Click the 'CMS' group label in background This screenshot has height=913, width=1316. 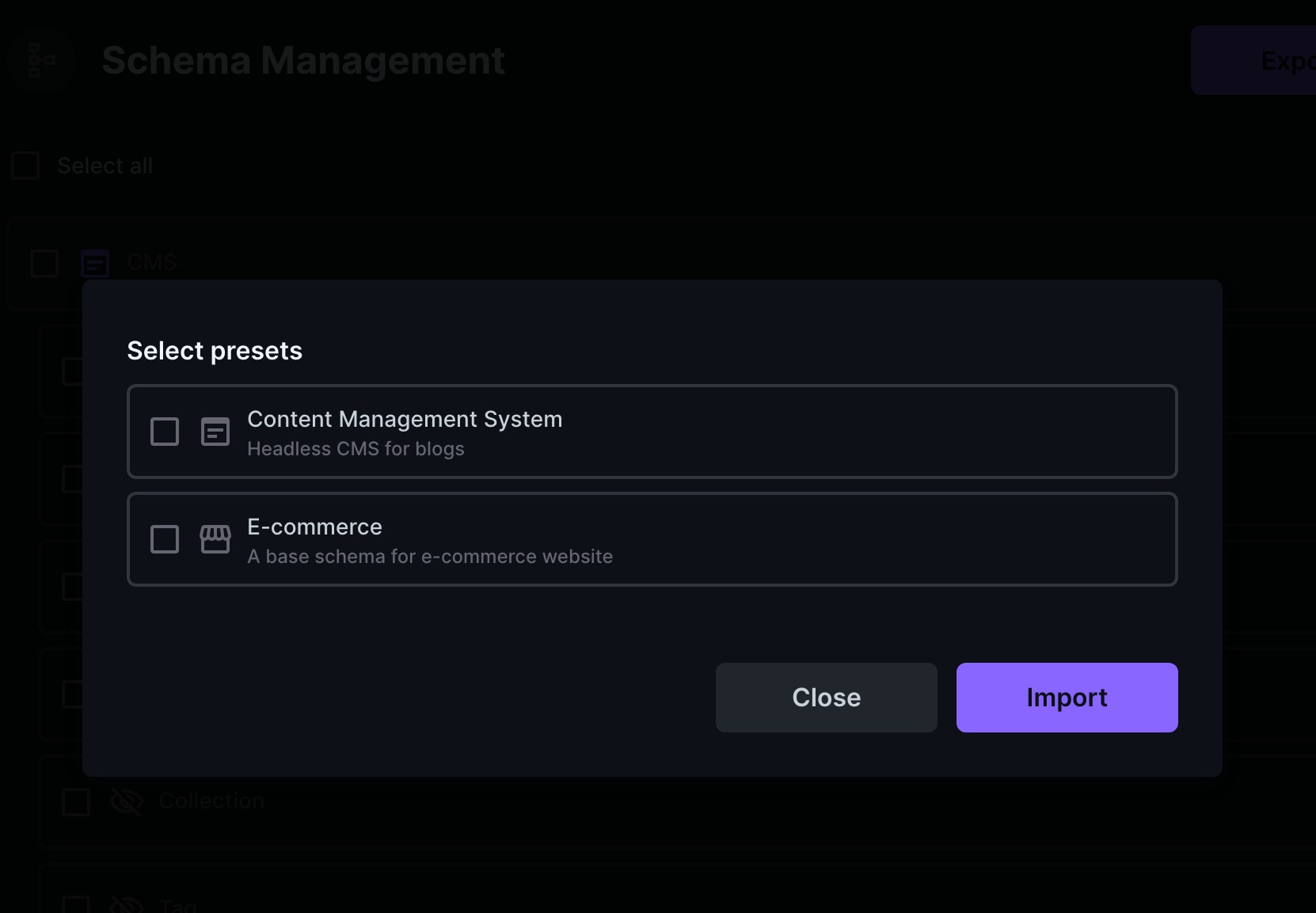point(152,263)
